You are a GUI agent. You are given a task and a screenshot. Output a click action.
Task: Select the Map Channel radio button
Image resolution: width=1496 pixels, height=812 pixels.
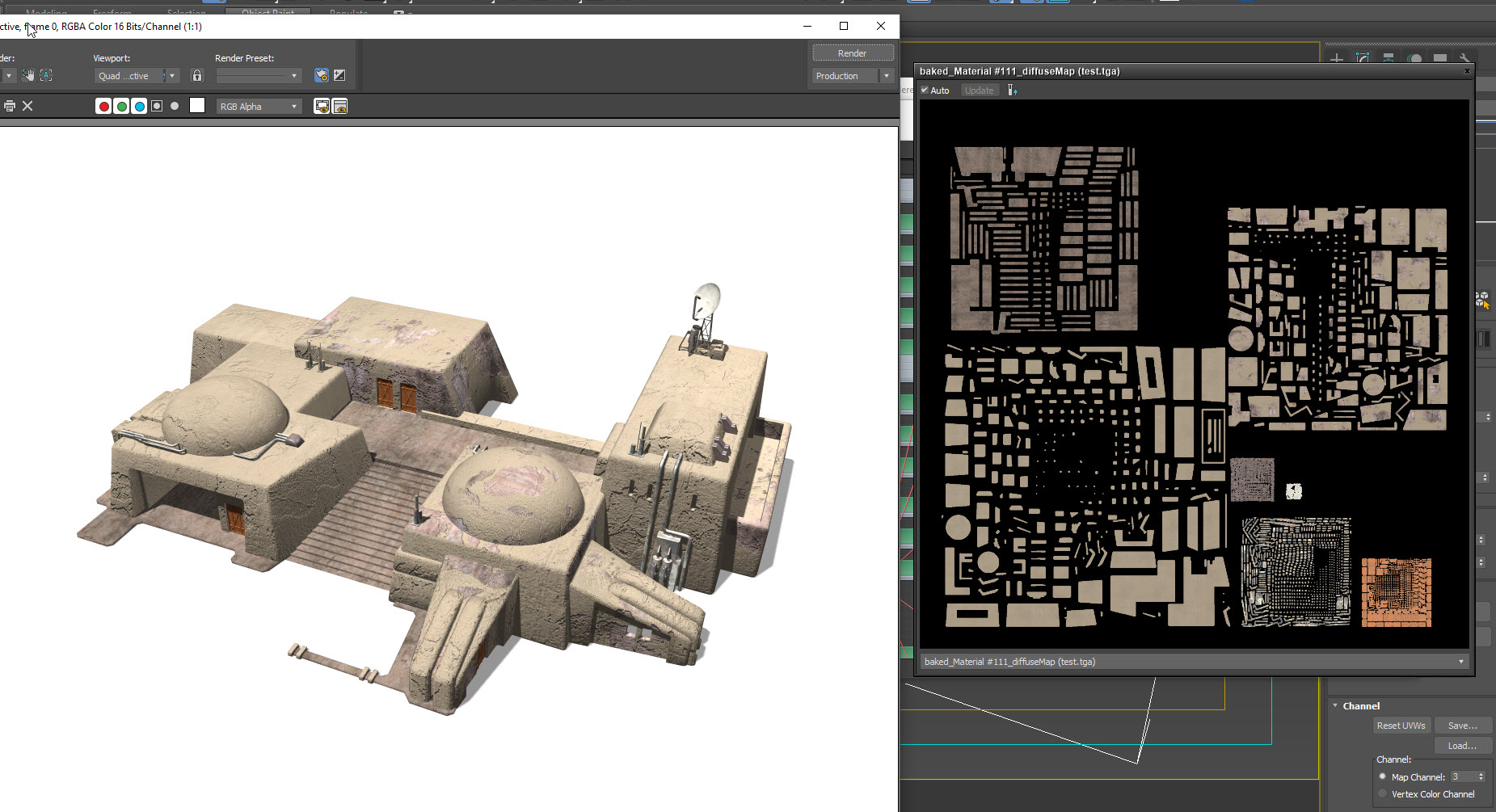tap(1383, 776)
